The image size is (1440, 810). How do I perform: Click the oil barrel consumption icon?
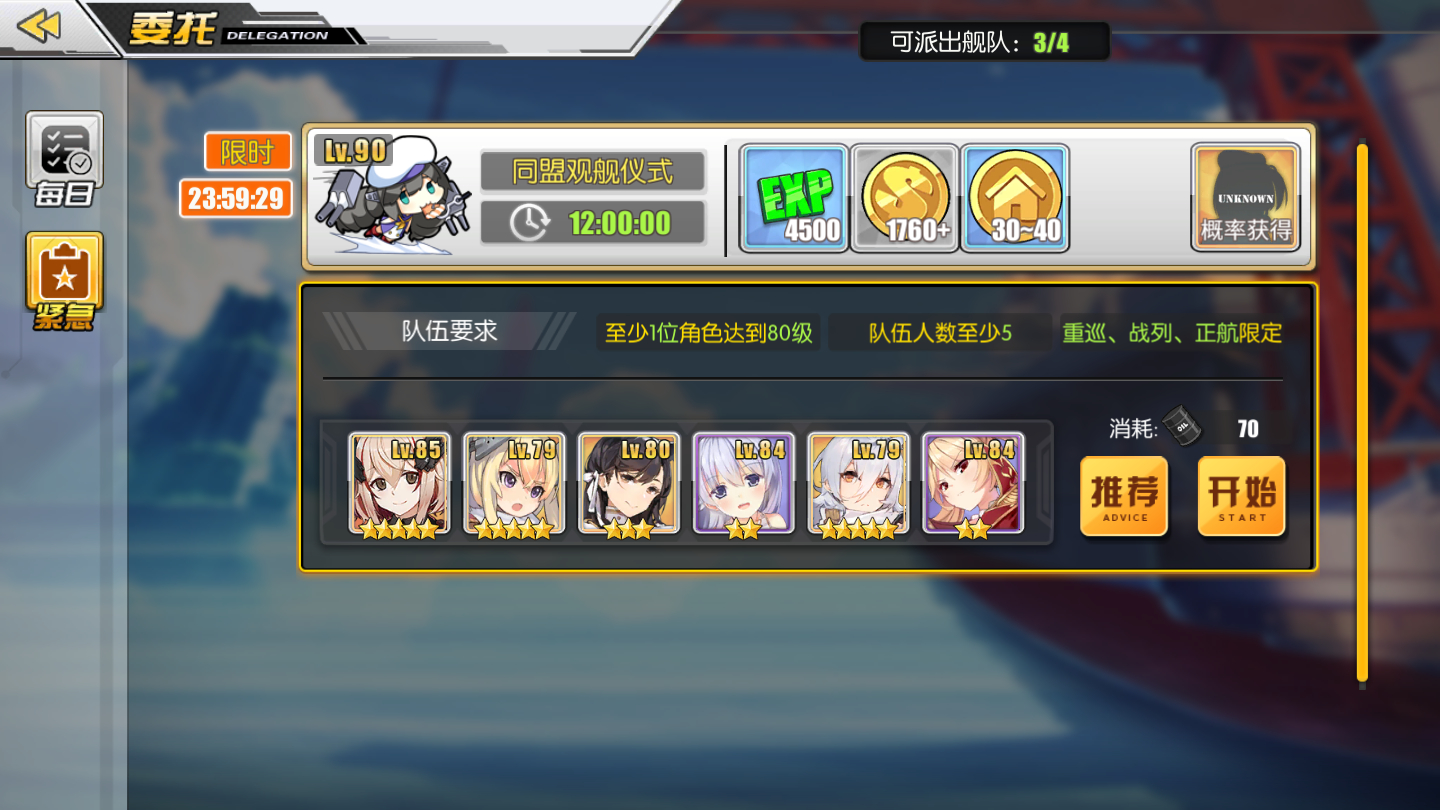1182,426
